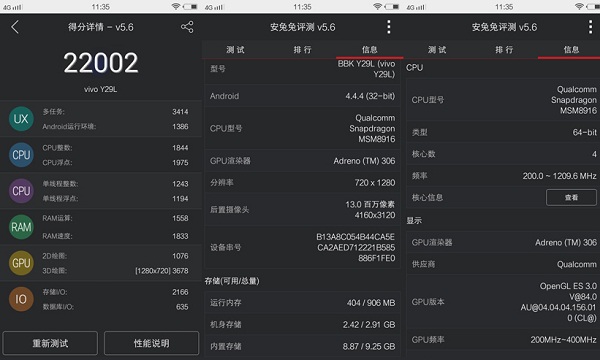Tap the GPU version value OpenGL ES 3.0
Image resolution: width=600 pixels, height=360 pixels.
[x=568, y=286]
